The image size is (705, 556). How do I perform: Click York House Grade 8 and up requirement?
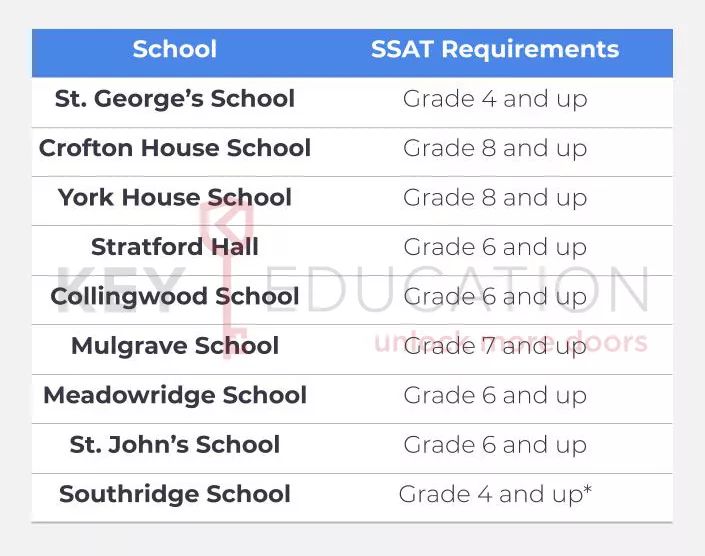point(495,198)
